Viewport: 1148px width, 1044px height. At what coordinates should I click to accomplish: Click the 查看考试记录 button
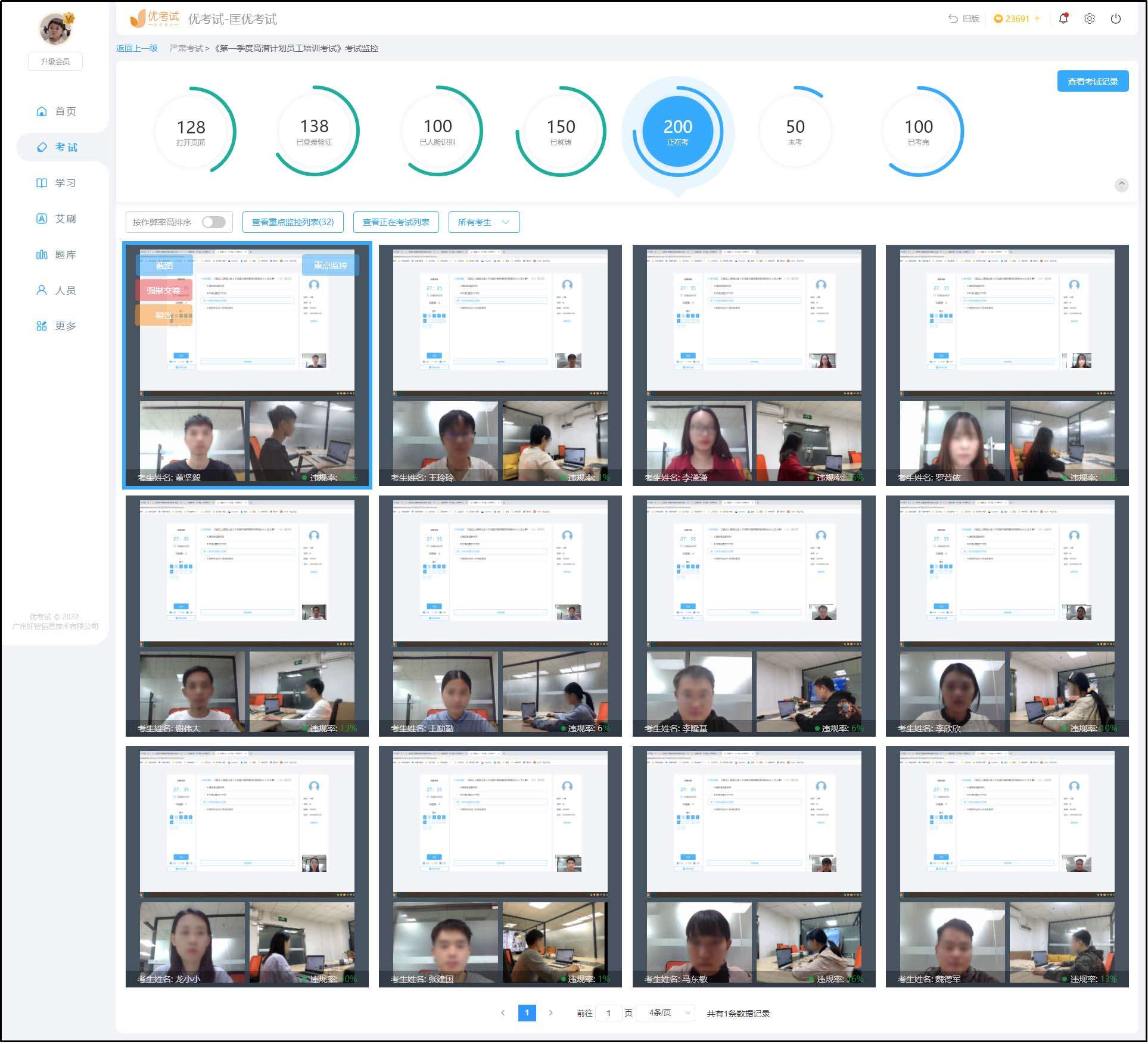[x=1093, y=81]
